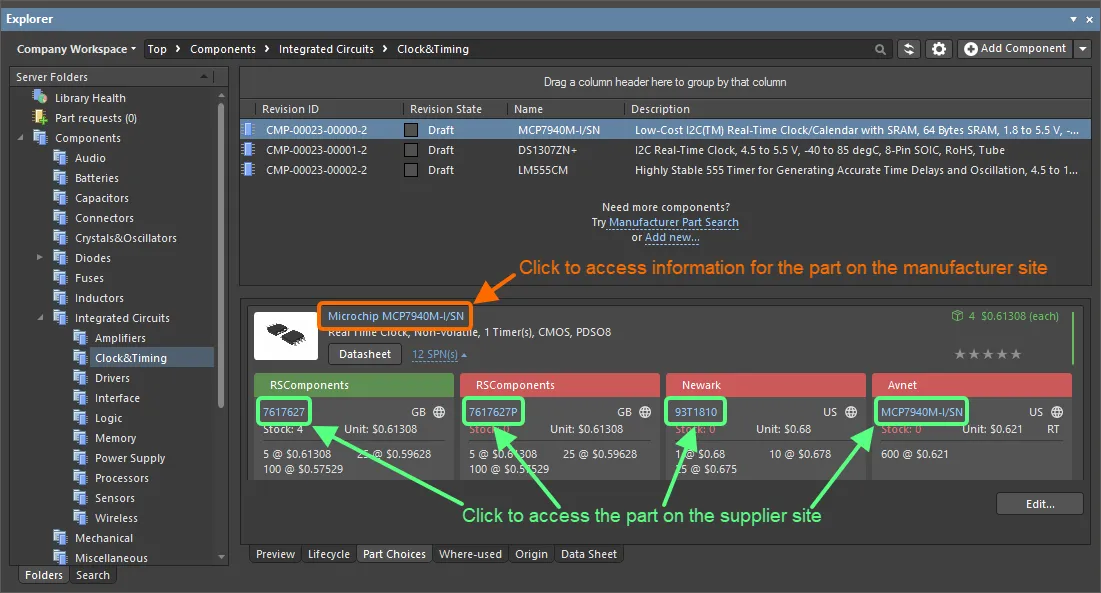Select the Mechanical folder
This screenshot has width=1101, height=593.
click(x=104, y=538)
